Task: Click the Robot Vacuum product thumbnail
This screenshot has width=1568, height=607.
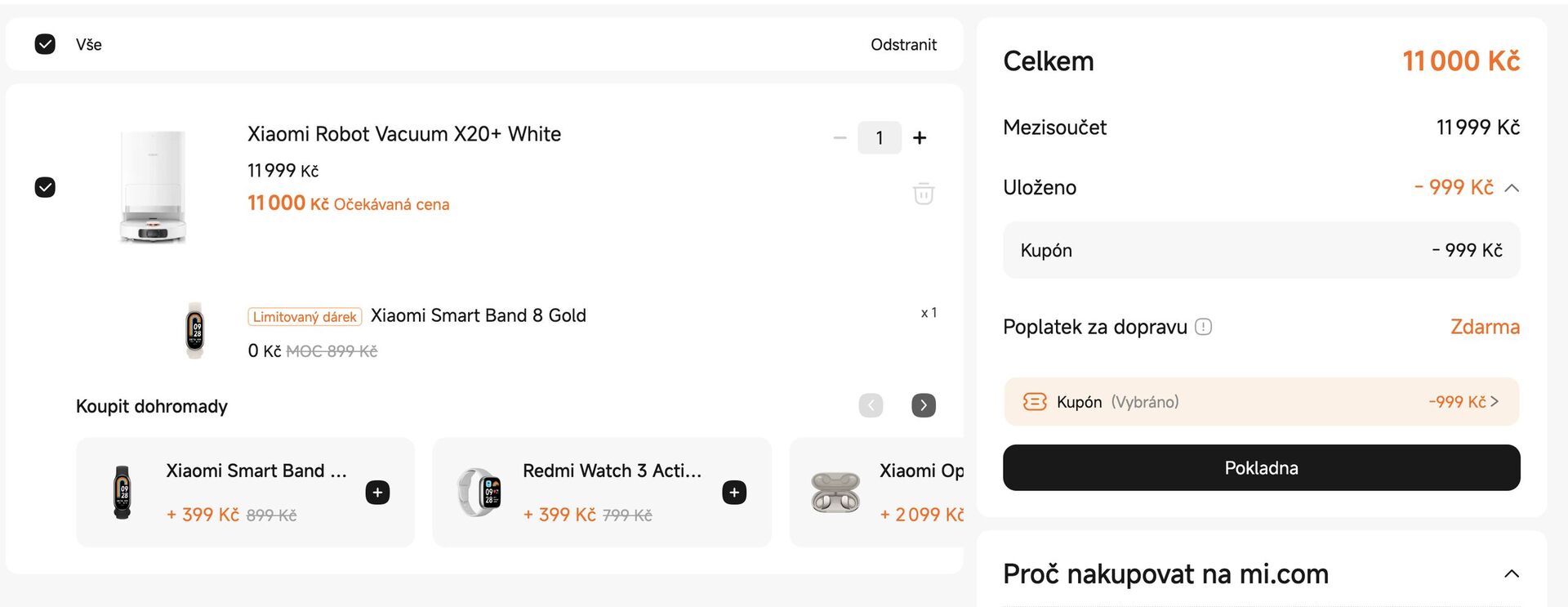Action: tap(154, 187)
